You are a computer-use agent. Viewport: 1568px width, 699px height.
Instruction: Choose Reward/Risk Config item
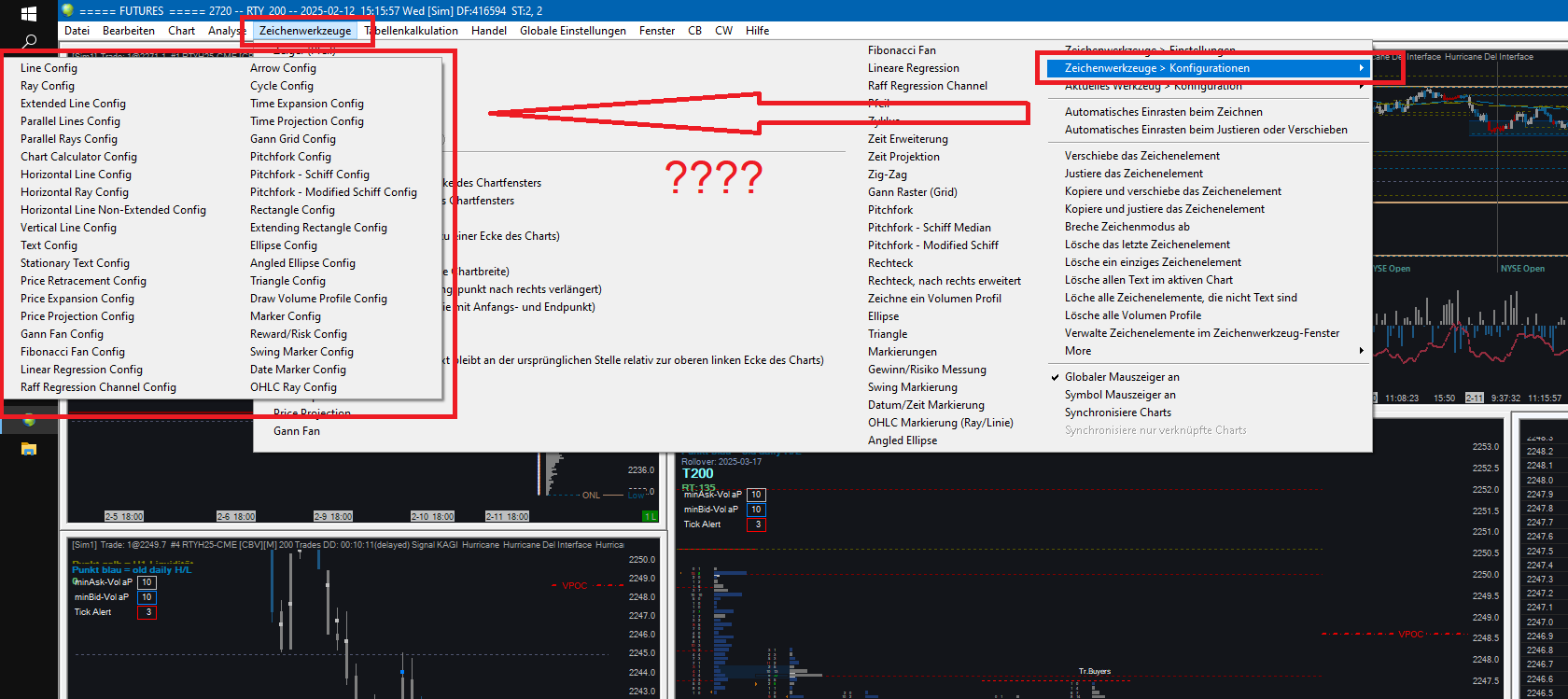pyautogui.click(x=299, y=334)
